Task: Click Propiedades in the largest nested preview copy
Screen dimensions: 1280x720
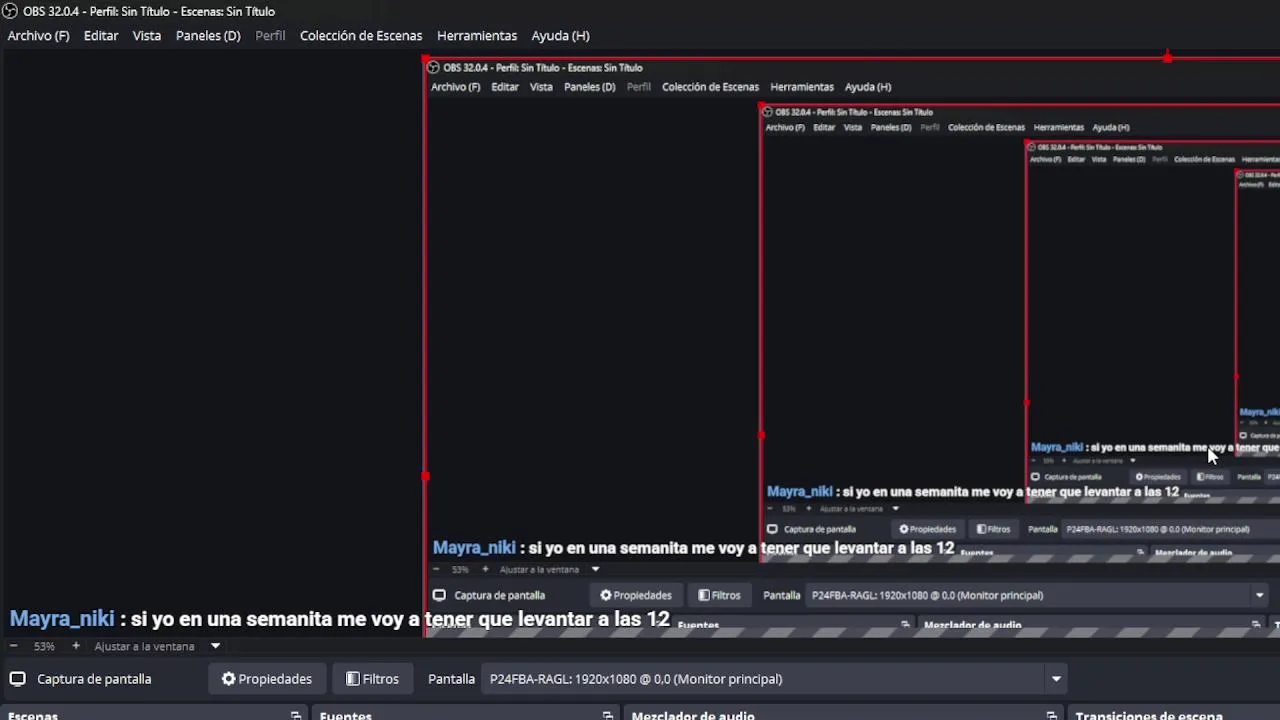Action: (x=636, y=595)
